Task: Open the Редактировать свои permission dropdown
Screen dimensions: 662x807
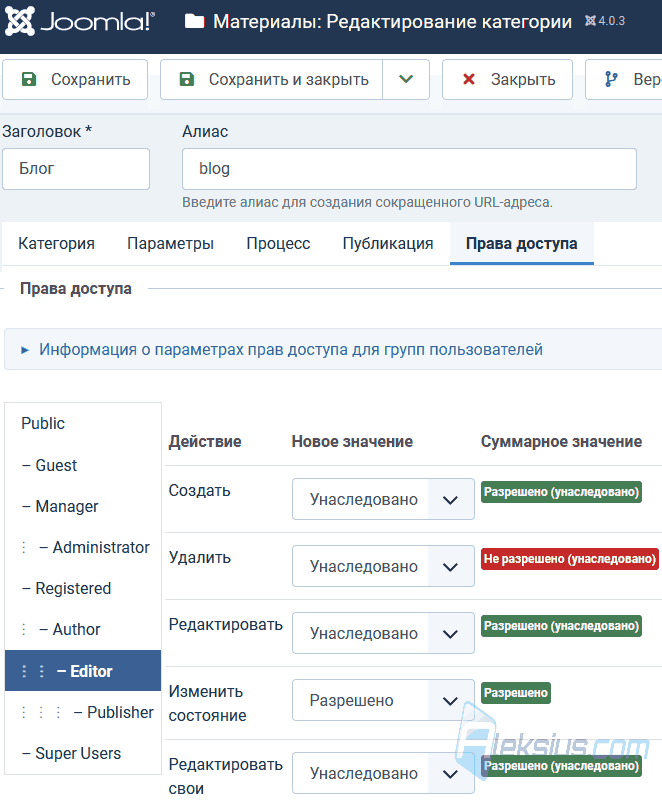Action: pyautogui.click(x=383, y=773)
